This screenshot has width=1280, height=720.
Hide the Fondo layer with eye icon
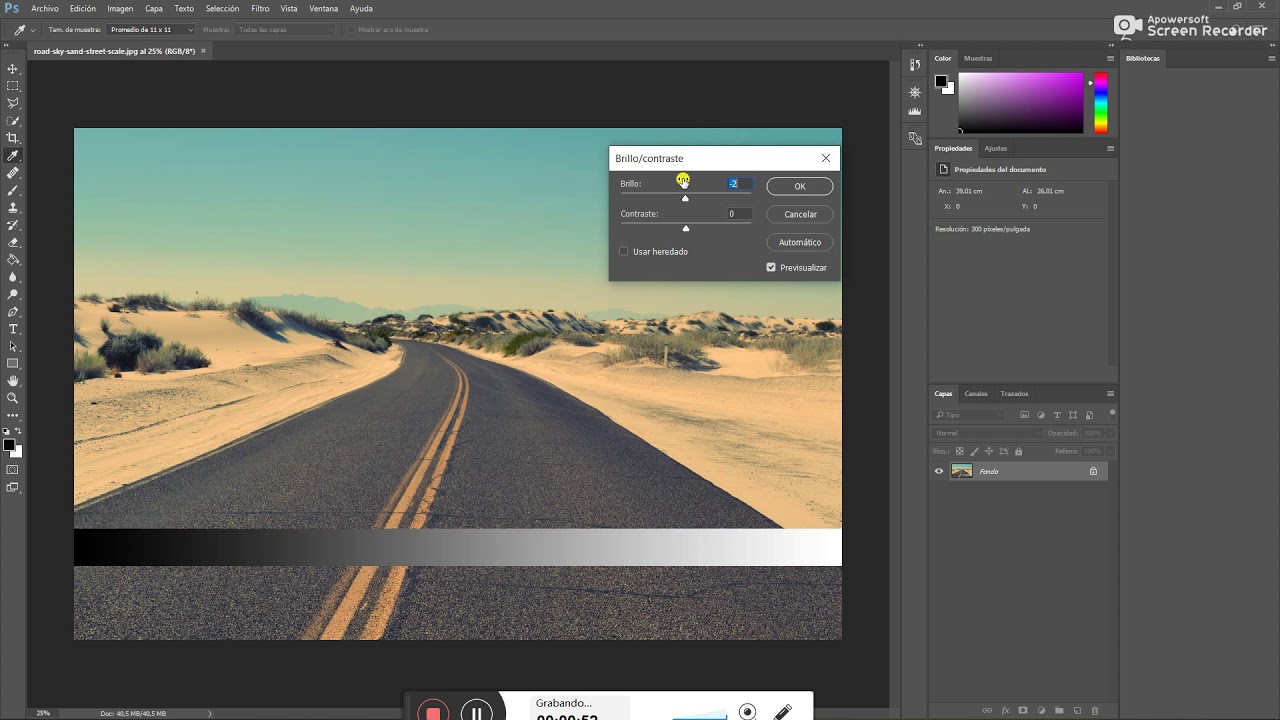click(x=939, y=471)
